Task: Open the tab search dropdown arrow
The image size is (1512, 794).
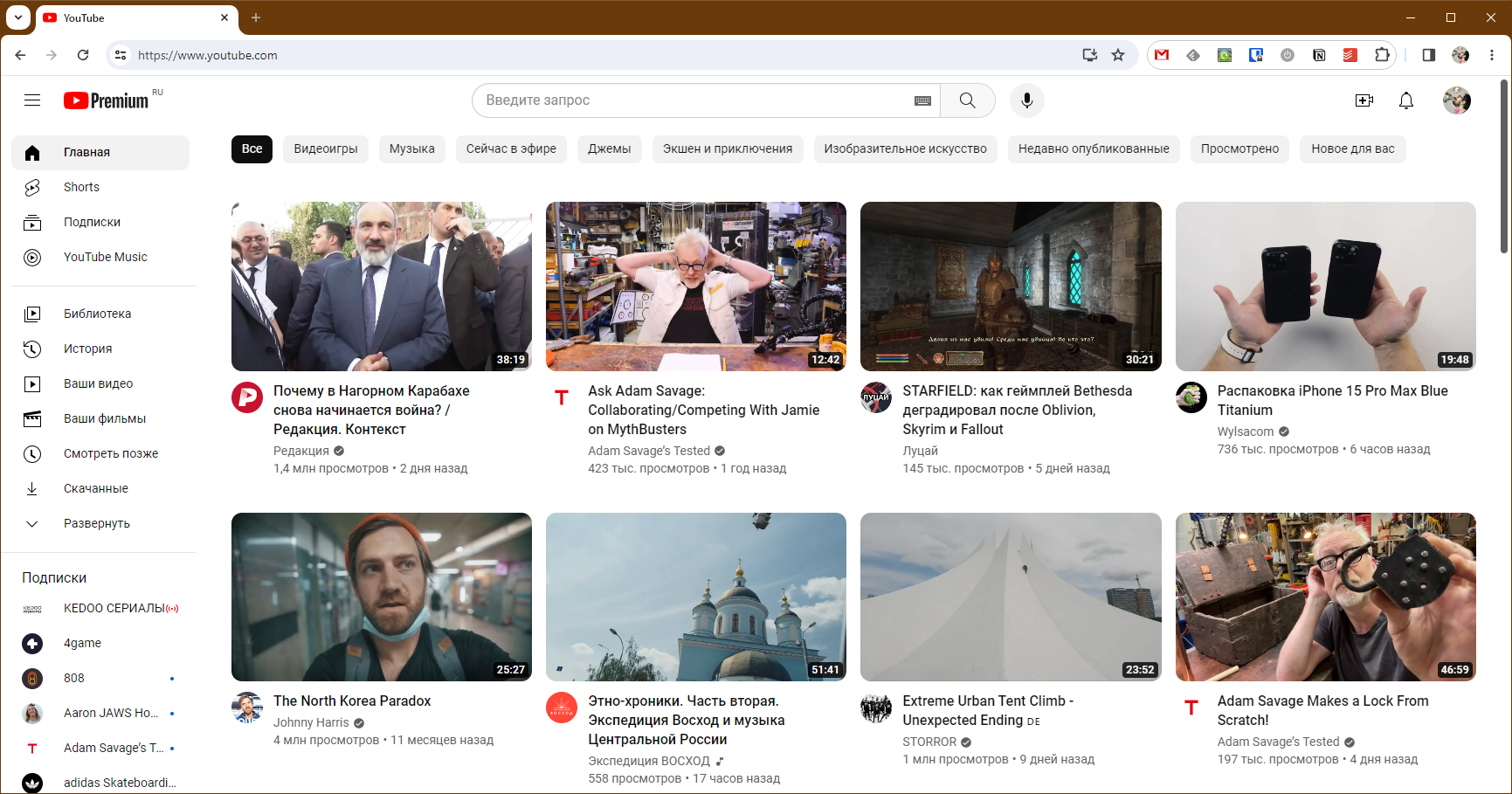Action: click(x=17, y=17)
